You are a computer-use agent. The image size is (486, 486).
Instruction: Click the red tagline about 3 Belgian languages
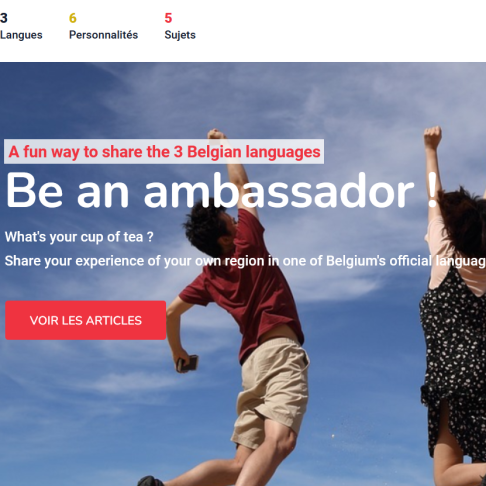(x=164, y=152)
